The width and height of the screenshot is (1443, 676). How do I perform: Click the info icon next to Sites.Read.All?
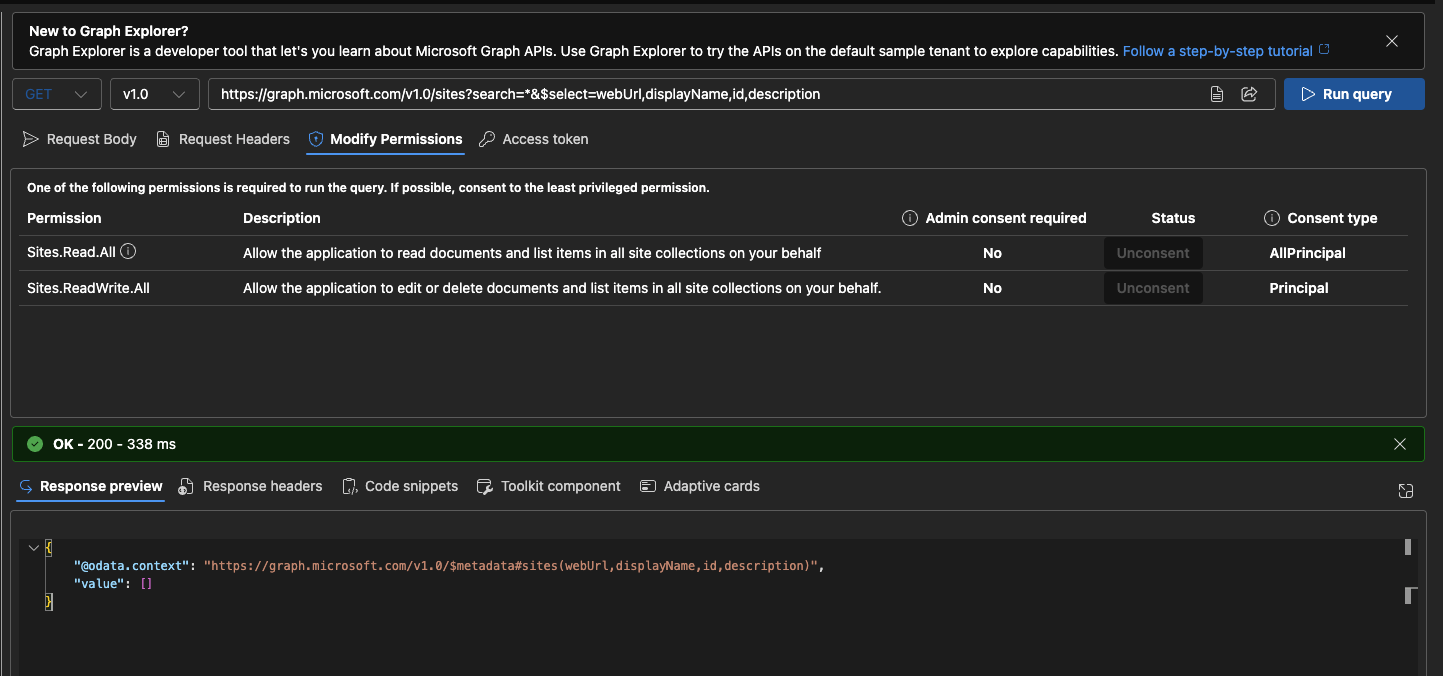(128, 252)
